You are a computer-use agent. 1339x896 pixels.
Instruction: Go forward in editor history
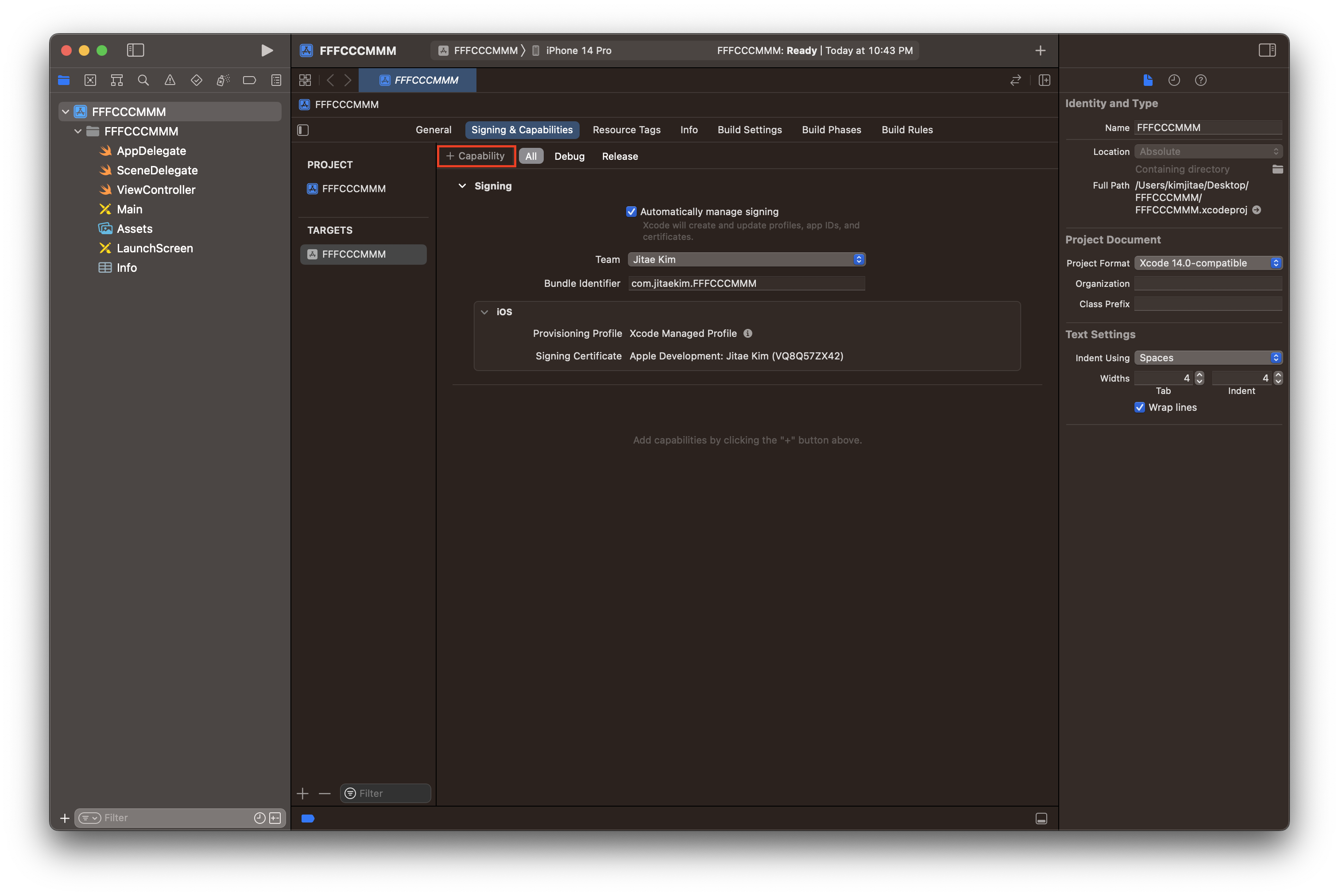[x=348, y=80]
